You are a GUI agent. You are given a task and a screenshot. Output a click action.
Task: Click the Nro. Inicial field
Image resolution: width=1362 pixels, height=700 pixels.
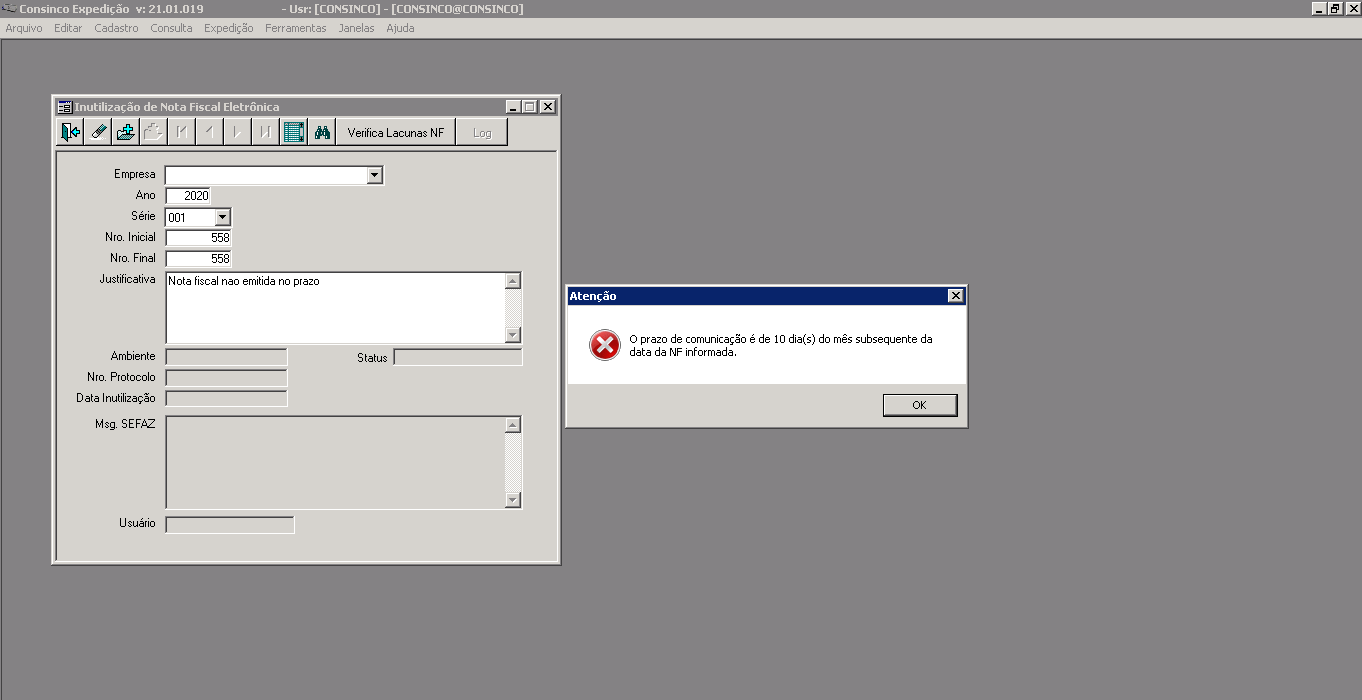click(198, 238)
